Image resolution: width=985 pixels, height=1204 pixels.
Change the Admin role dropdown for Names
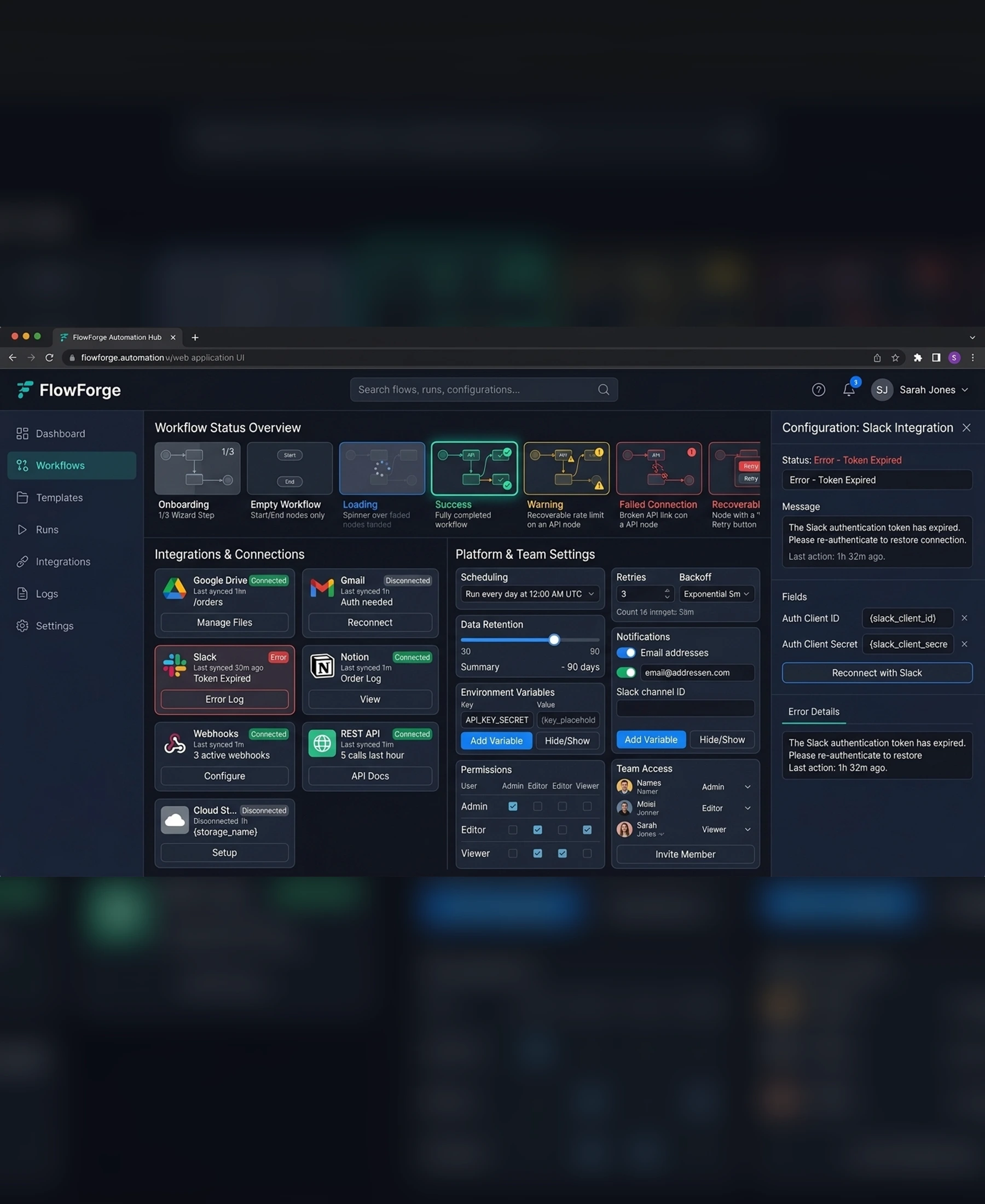726,787
